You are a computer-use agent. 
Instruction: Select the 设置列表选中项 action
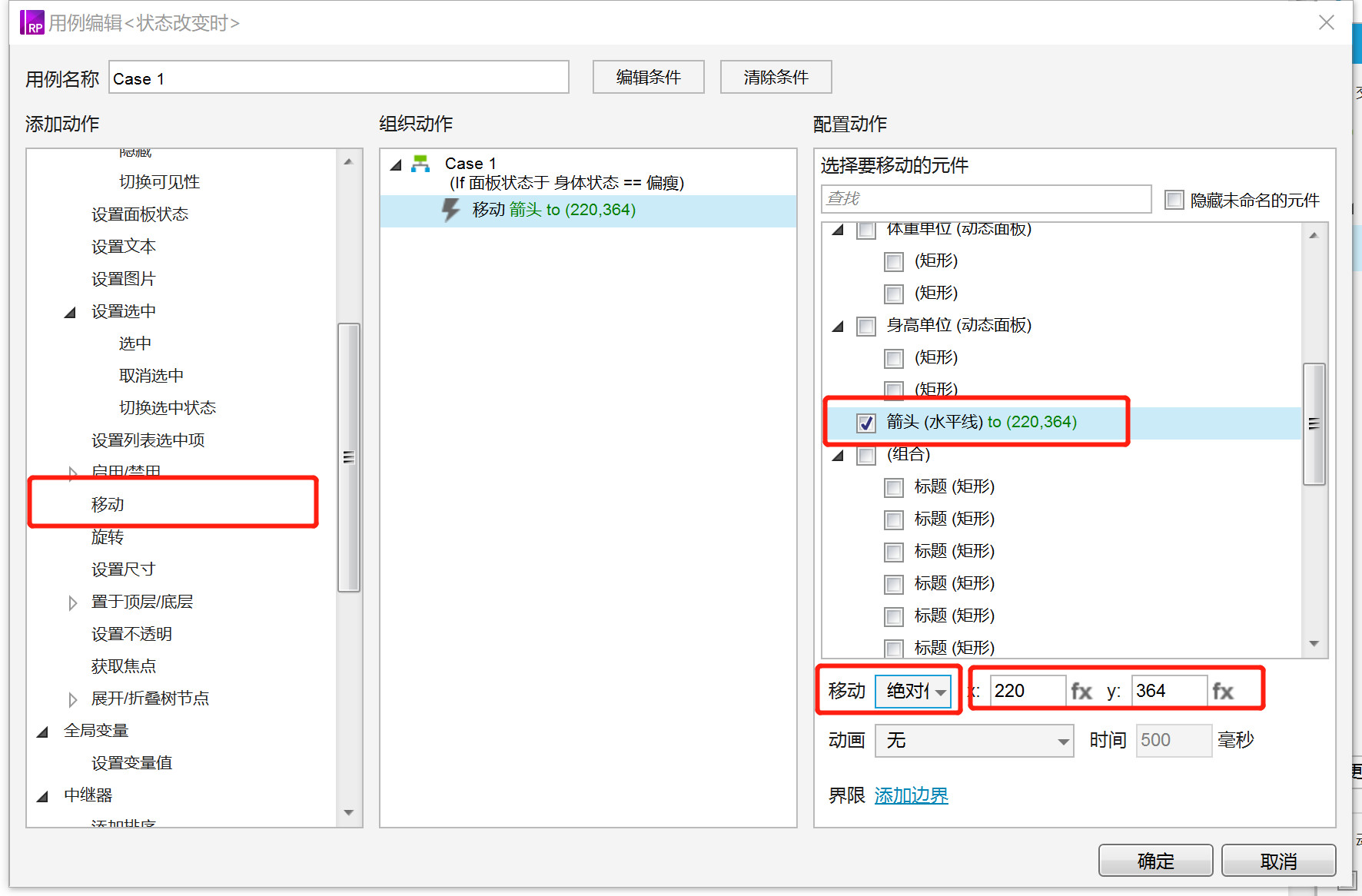(148, 440)
